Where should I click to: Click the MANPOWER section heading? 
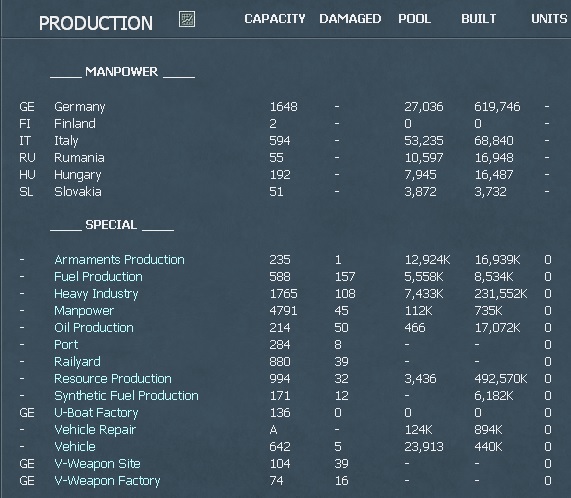(122, 72)
